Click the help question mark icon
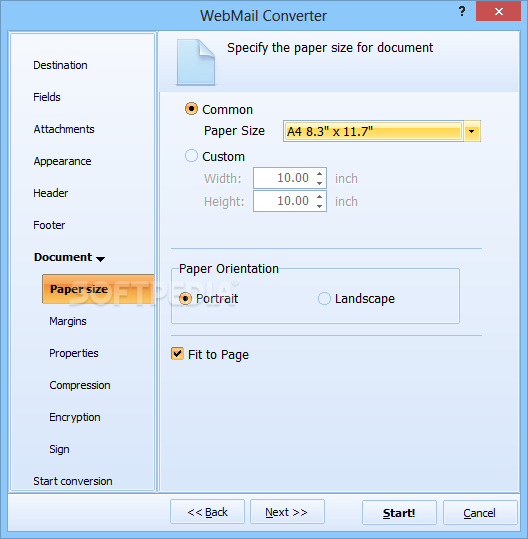 462,12
